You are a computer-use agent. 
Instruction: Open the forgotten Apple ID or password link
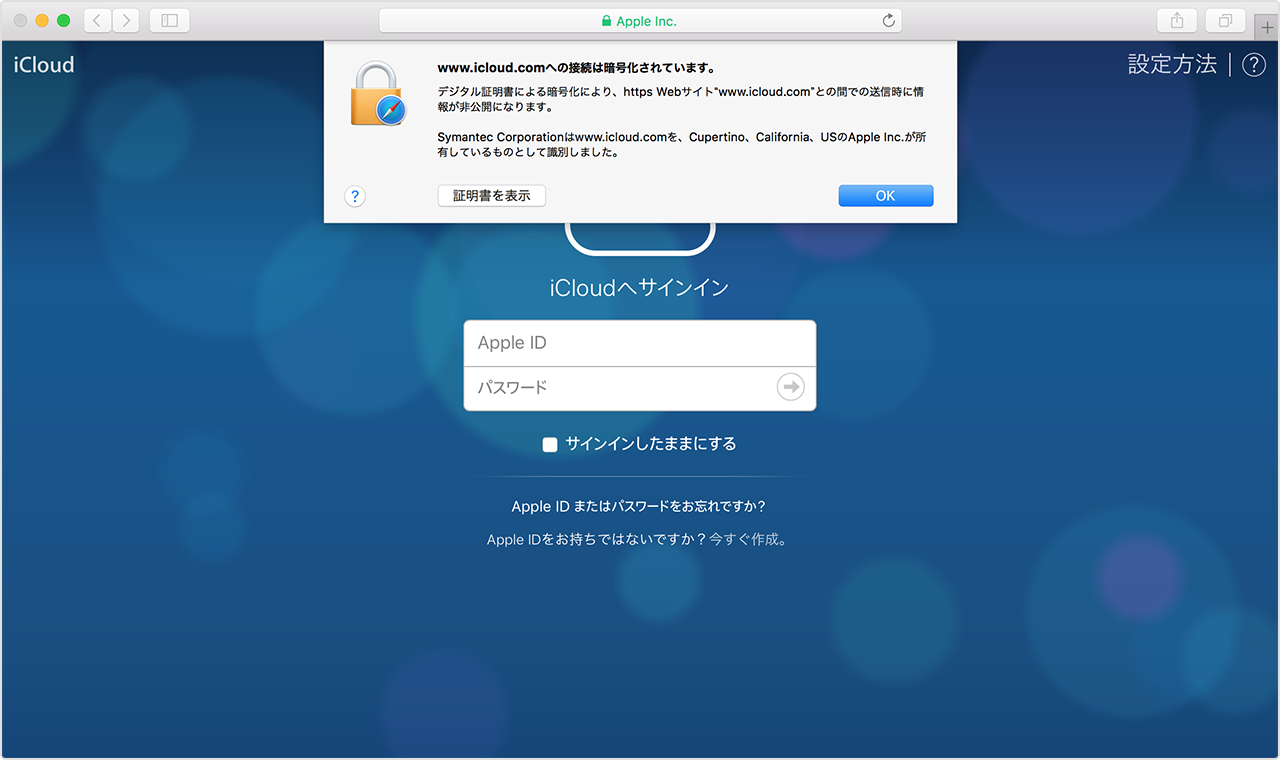(x=639, y=506)
